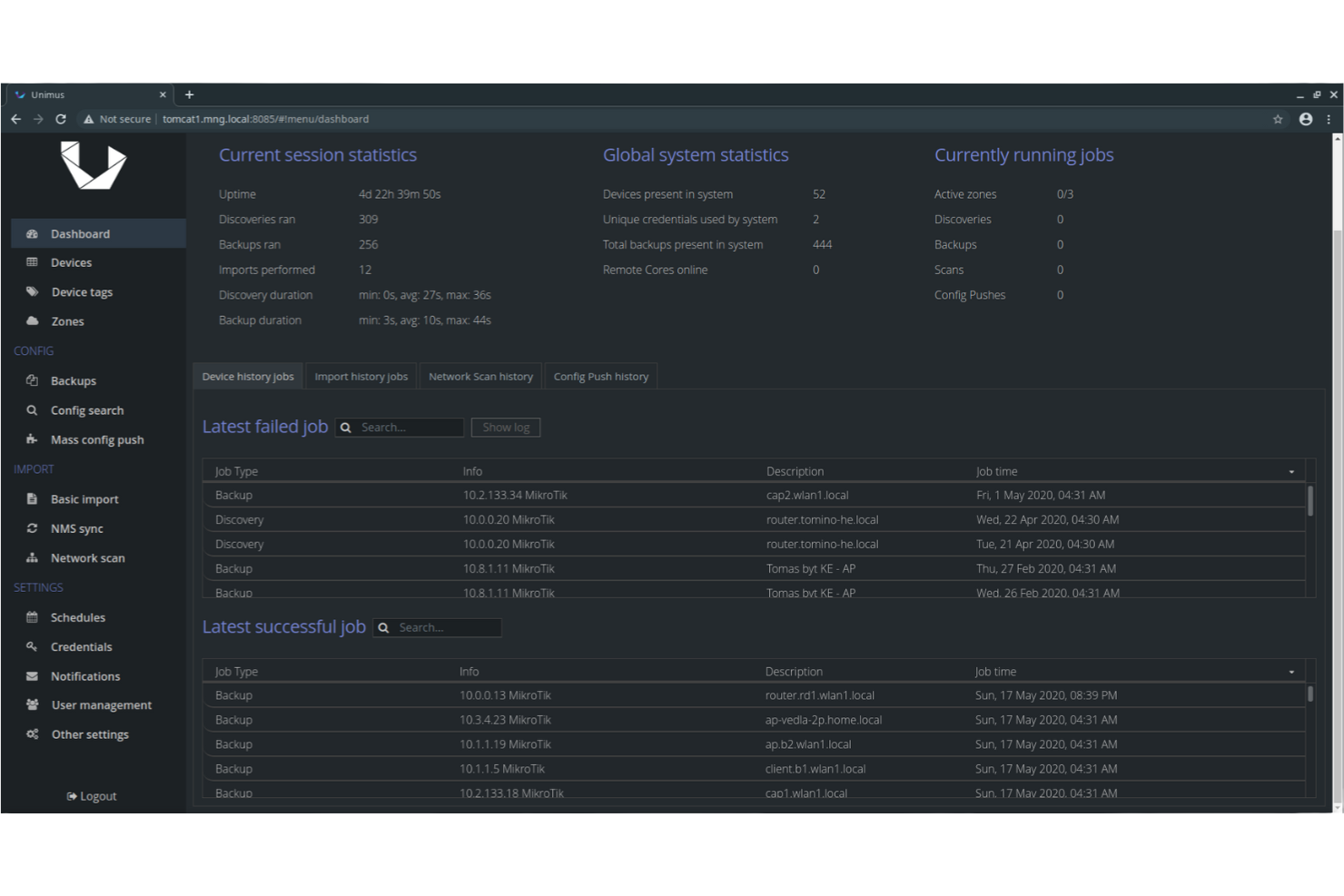Click the Network scan sitemap icon

32,557
